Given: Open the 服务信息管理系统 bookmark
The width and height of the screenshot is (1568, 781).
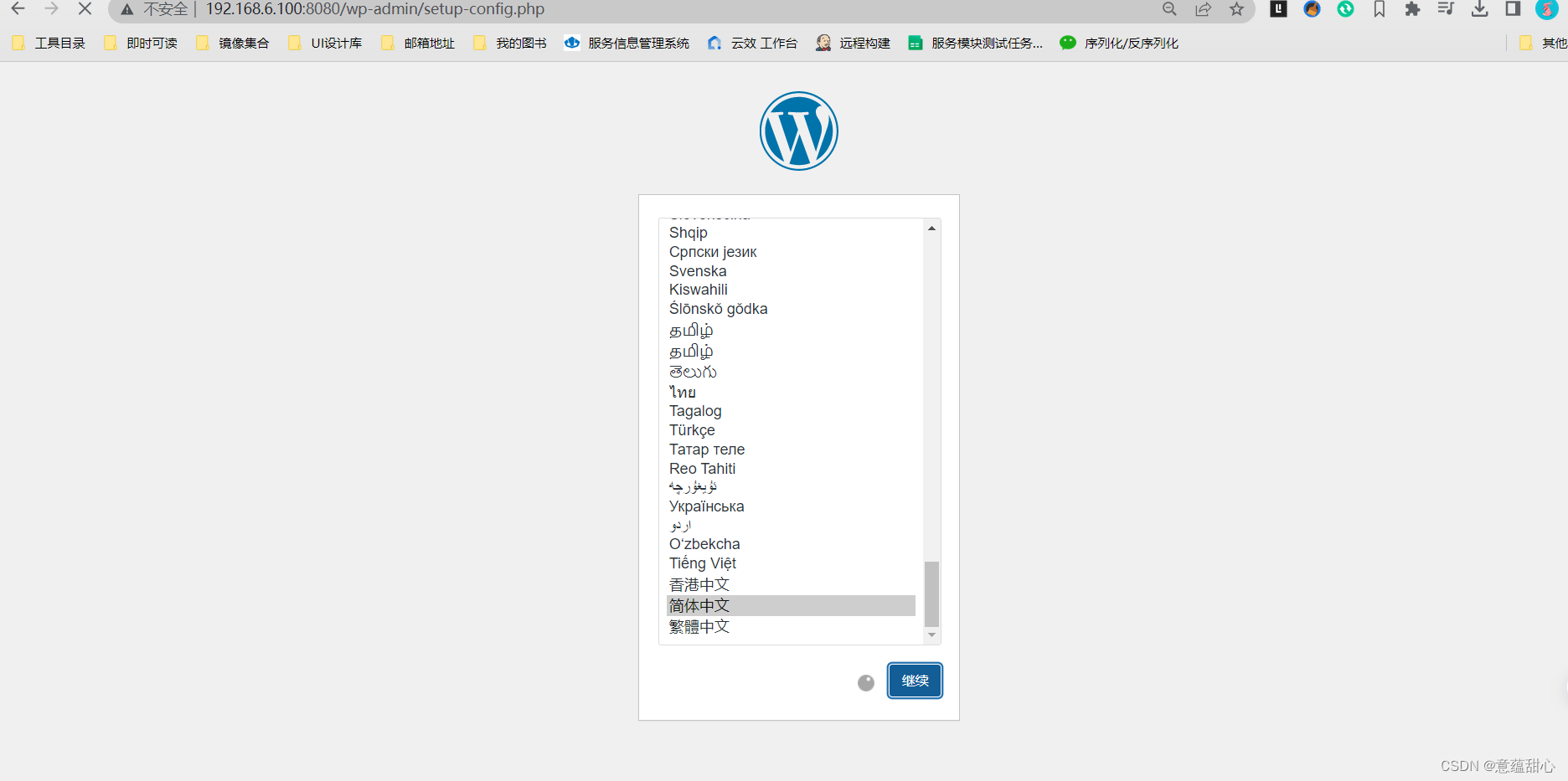Looking at the screenshot, I should (627, 44).
